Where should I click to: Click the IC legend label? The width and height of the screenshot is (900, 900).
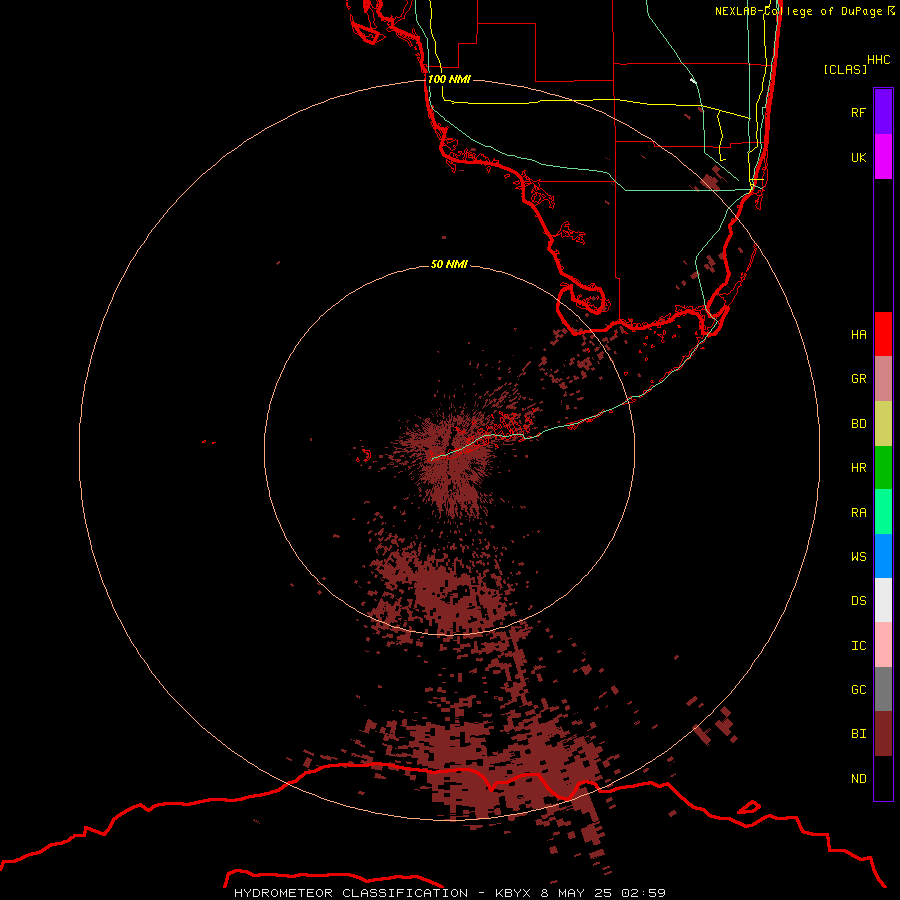859,646
